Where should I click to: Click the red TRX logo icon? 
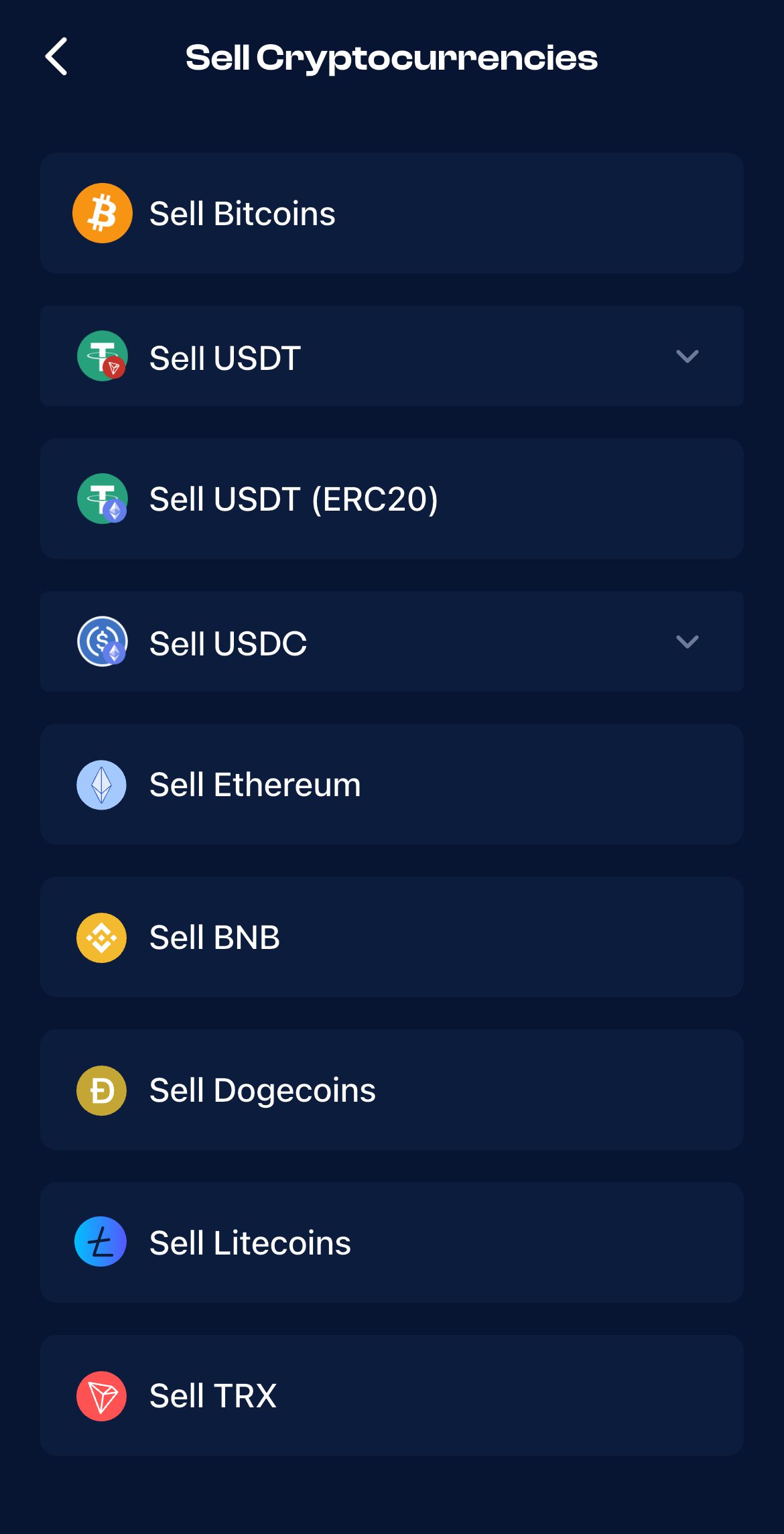102,1396
